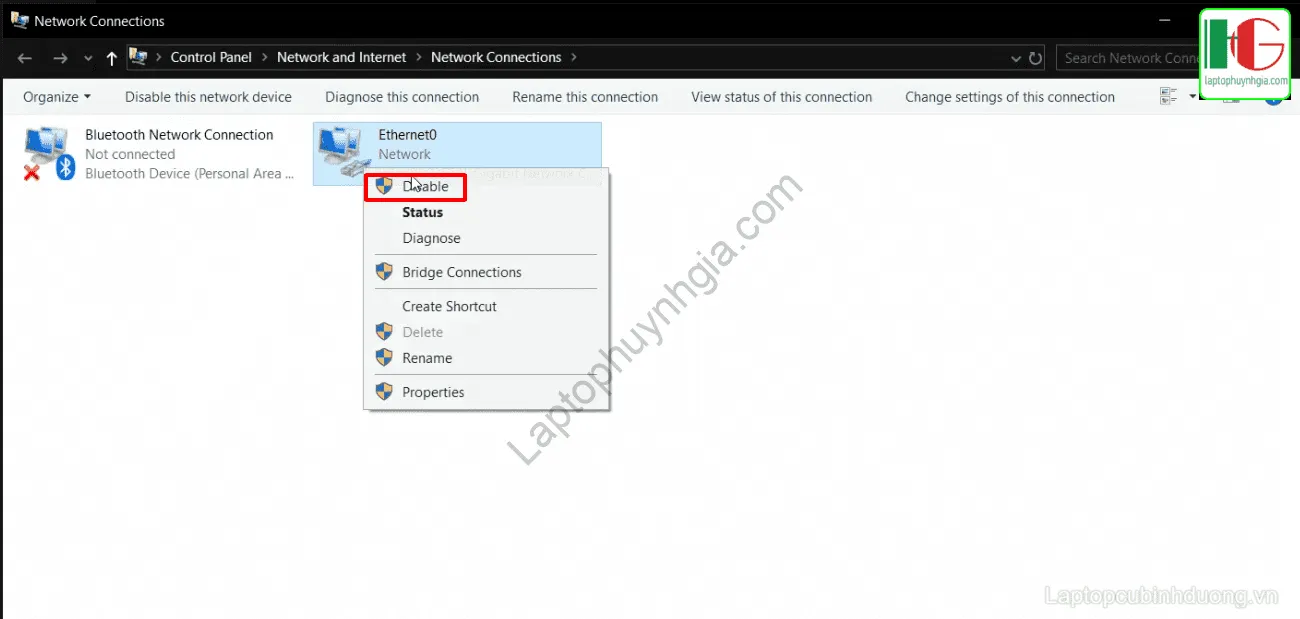Click the Network Connections window title icon
Viewport: 1300px width, 619px height.
click(18, 19)
